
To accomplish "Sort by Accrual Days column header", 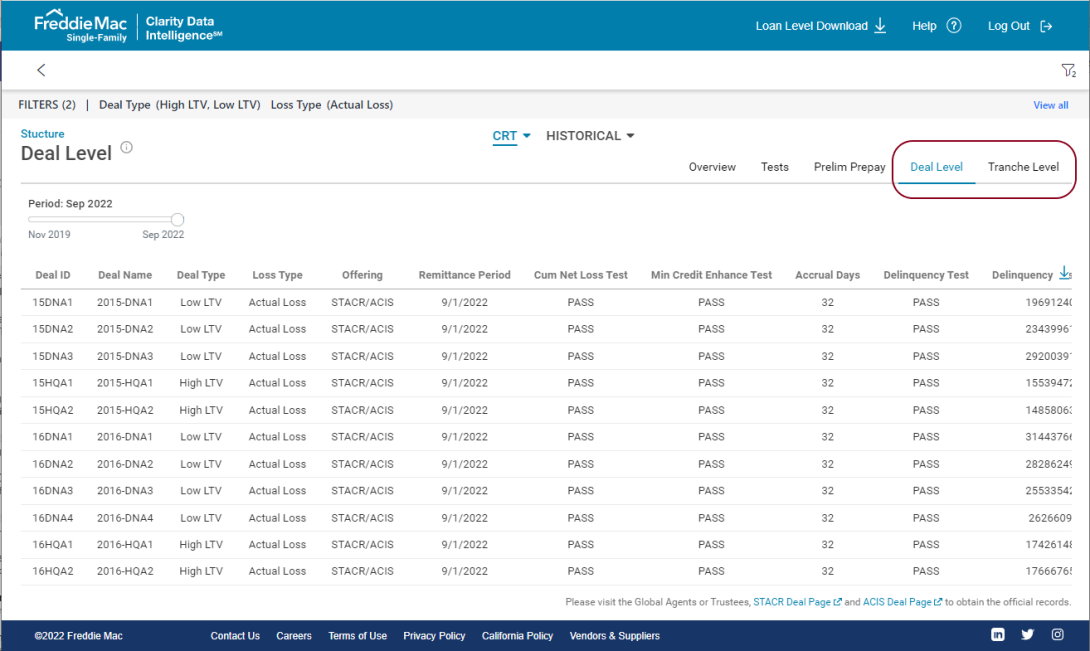I will pos(827,275).
